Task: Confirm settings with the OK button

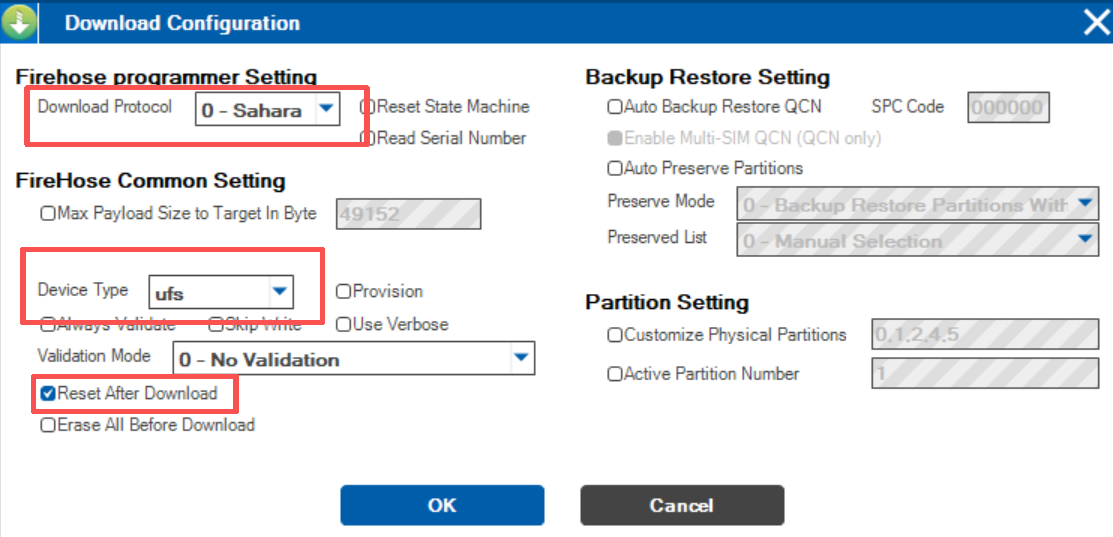Action: 442,506
